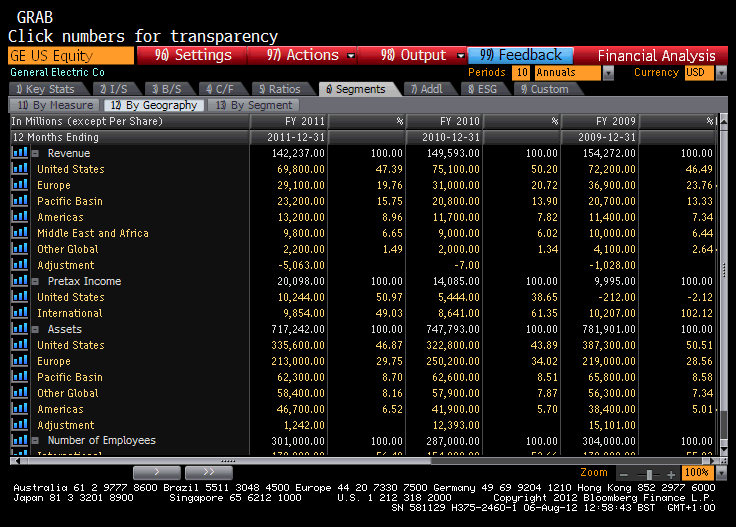Select the By Measure sub-tab
Viewport: 736px width, 527px height.
[55, 105]
